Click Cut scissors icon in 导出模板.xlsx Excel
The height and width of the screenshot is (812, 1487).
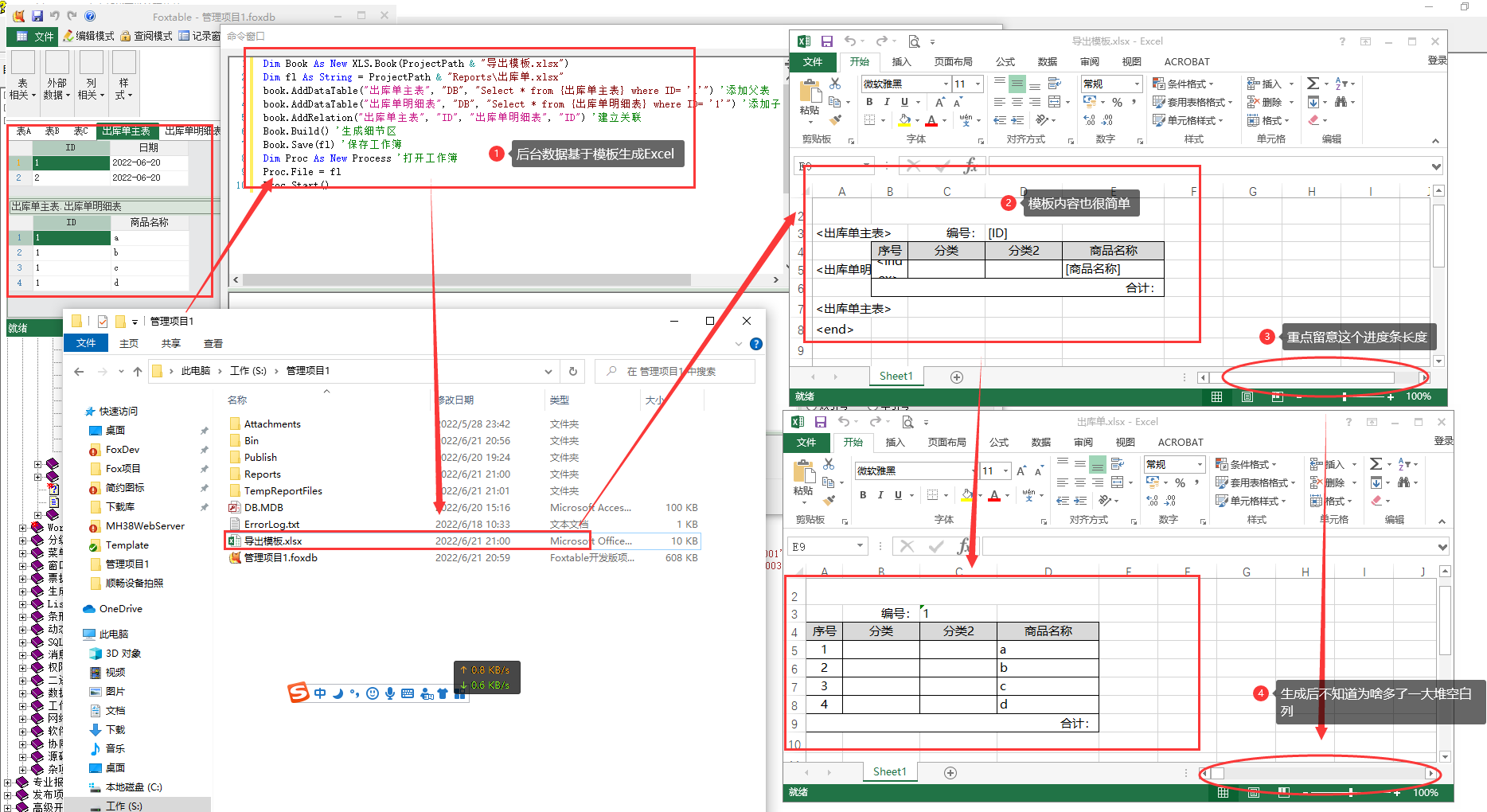tap(835, 84)
